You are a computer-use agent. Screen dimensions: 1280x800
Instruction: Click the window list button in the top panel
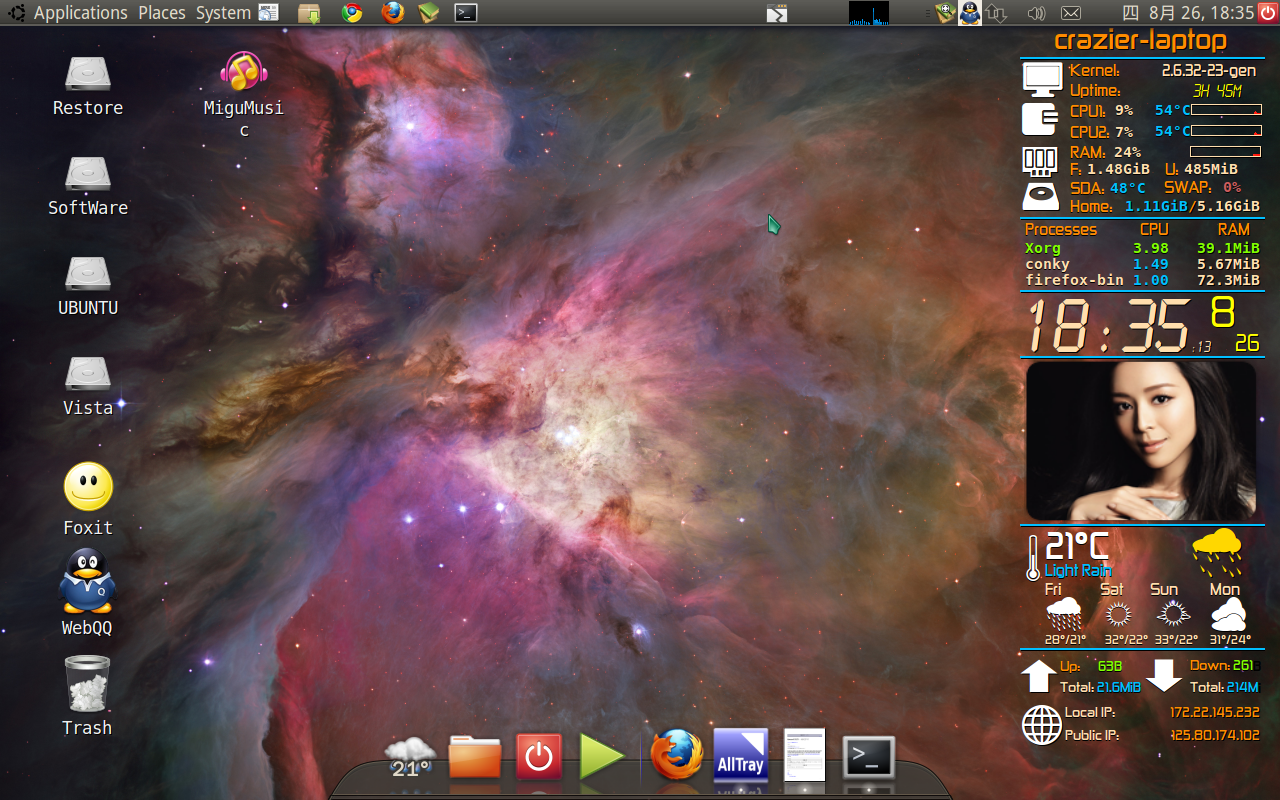777,13
